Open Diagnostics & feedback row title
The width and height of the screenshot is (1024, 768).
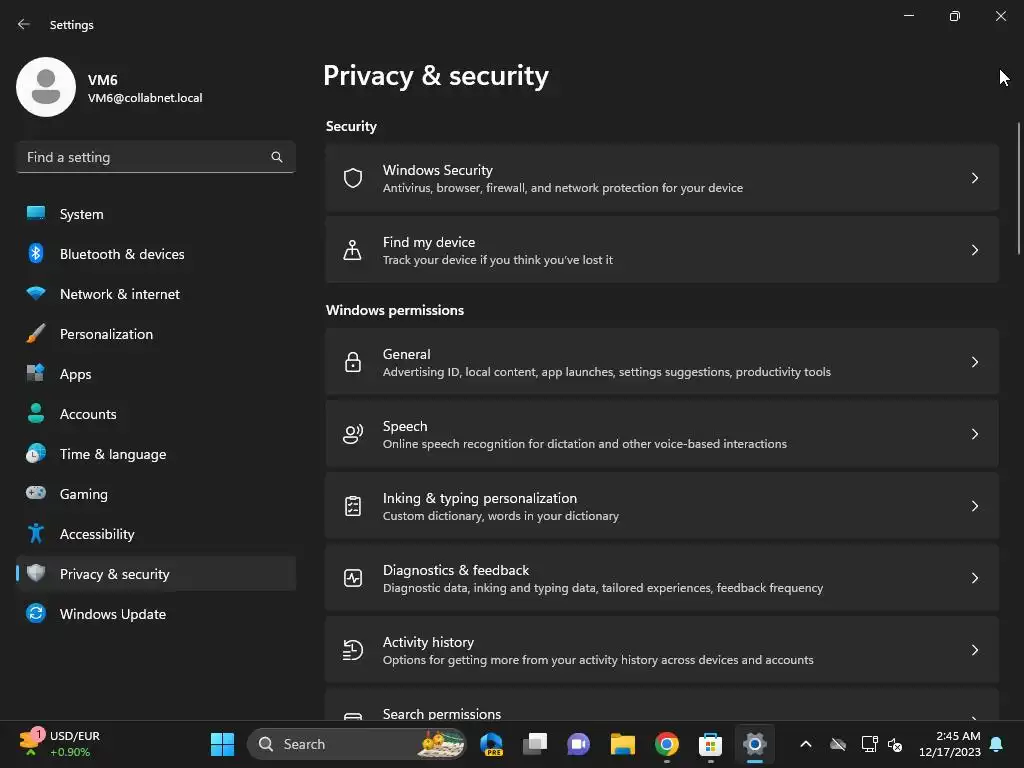456,570
